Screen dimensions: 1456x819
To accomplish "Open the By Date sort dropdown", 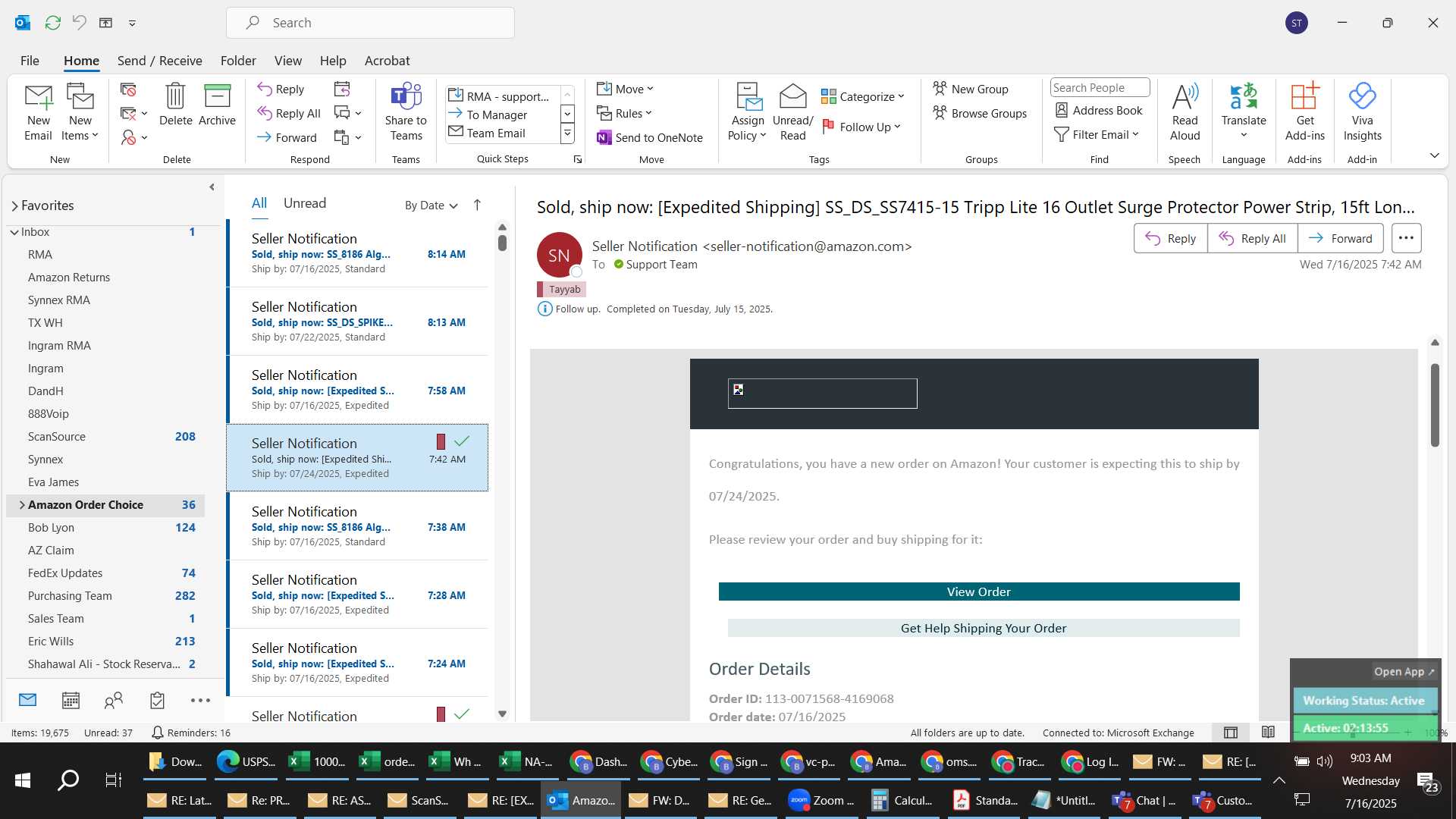I will [431, 206].
